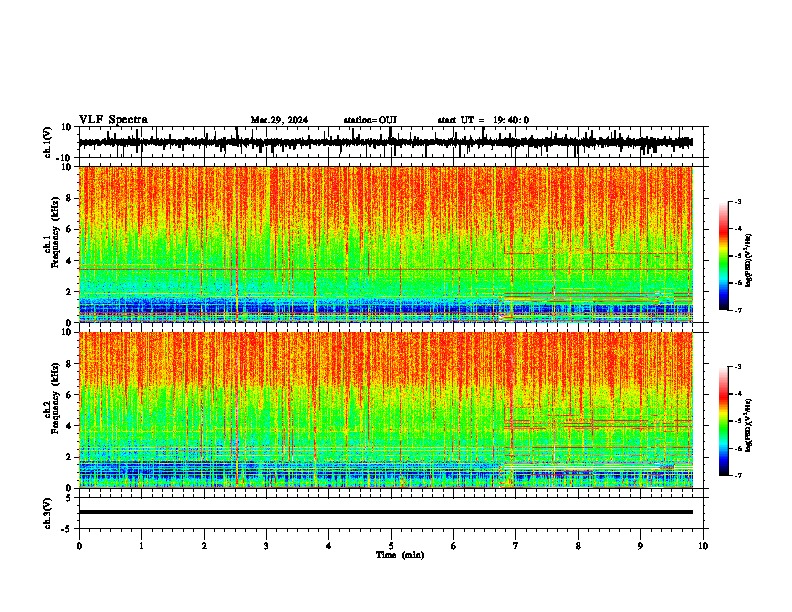Viewport: 792px width, 612px height.
Task: Click the 'ch.3(V)' axis label
Action: click(48, 513)
